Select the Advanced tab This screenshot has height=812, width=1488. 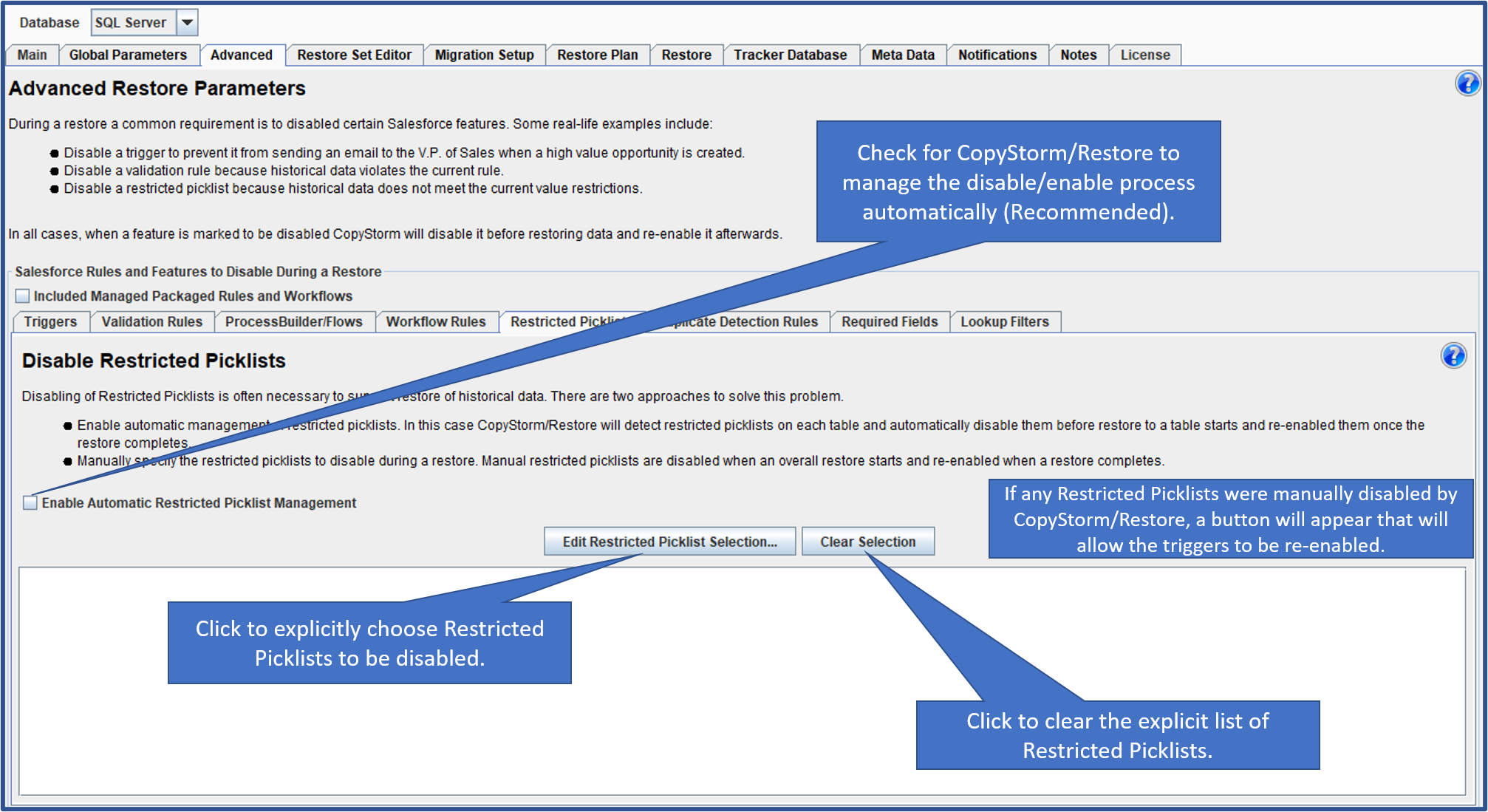[242, 55]
